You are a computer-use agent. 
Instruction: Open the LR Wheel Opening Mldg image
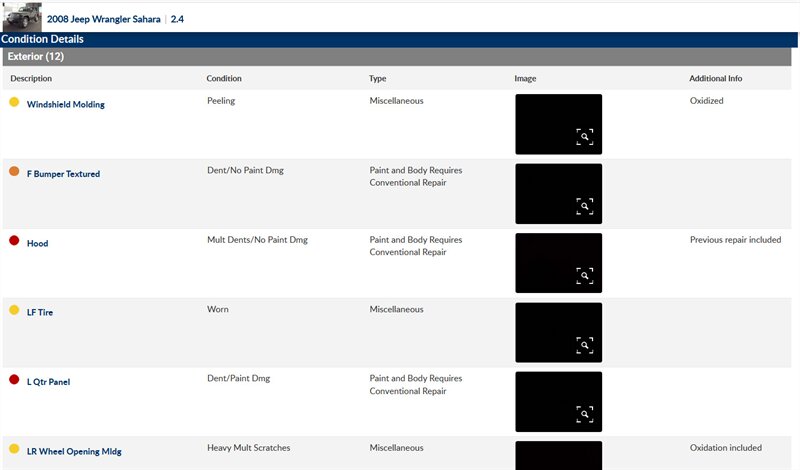point(558,455)
